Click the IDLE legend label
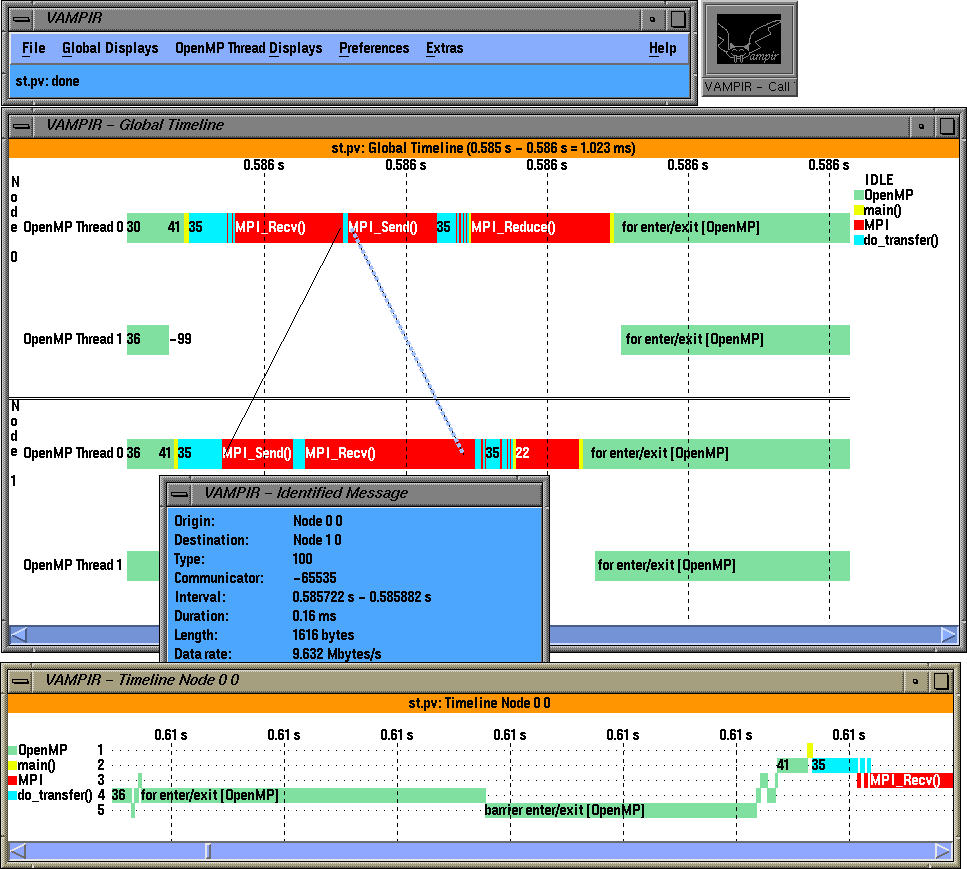The height and width of the screenshot is (869, 967). (x=879, y=180)
